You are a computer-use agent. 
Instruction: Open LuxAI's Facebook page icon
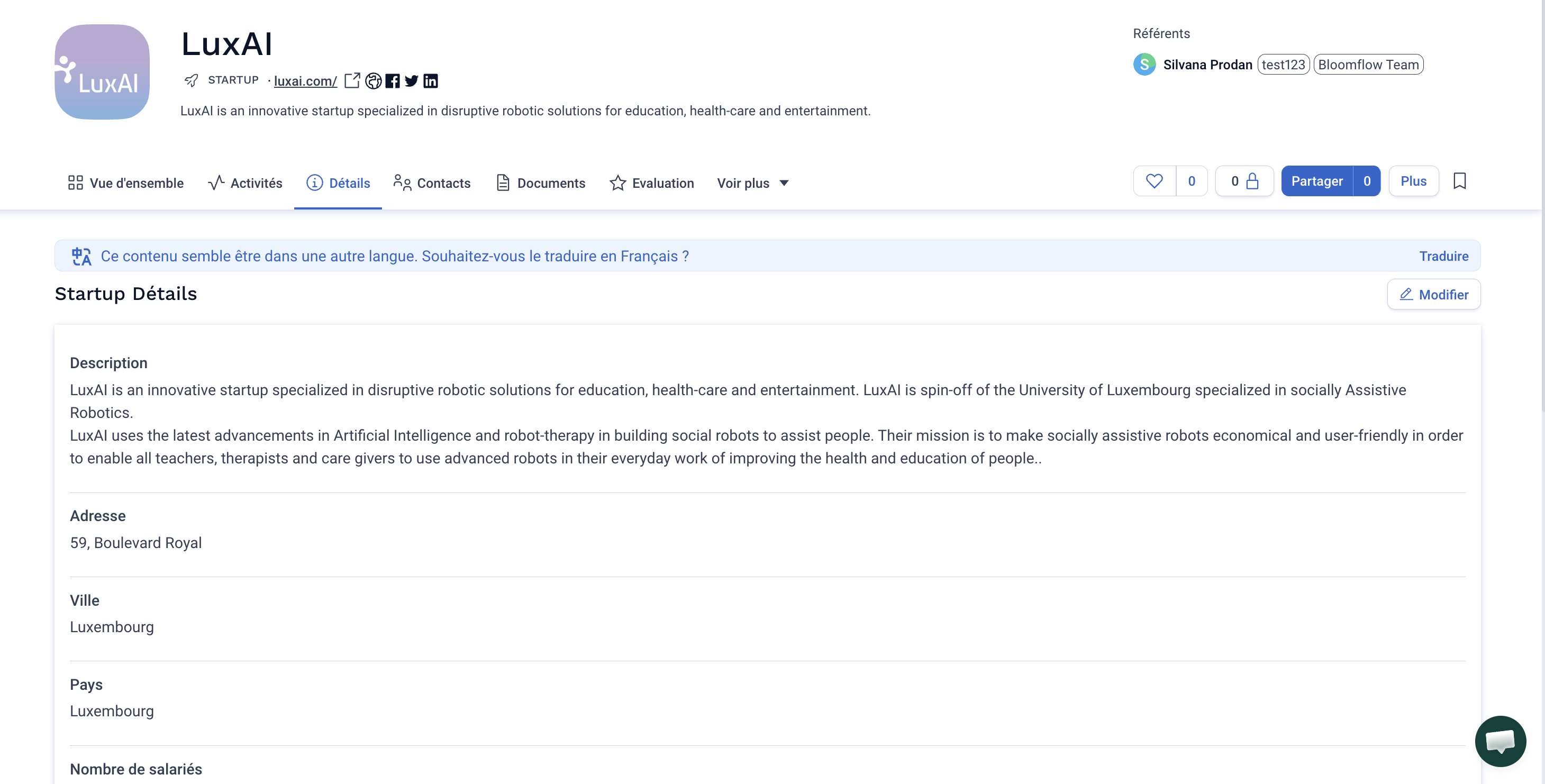392,81
